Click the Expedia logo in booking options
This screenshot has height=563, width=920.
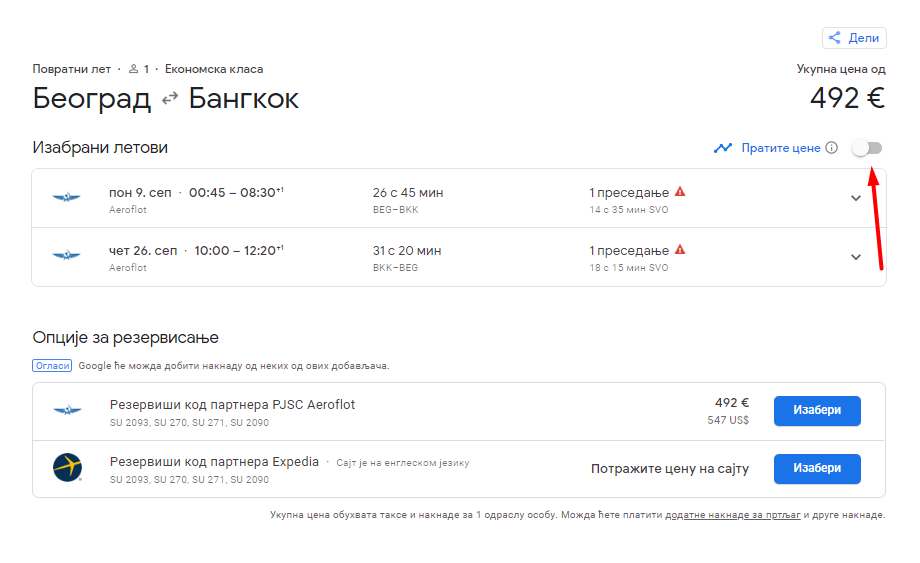pyautogui.click(x=67, y=468)
